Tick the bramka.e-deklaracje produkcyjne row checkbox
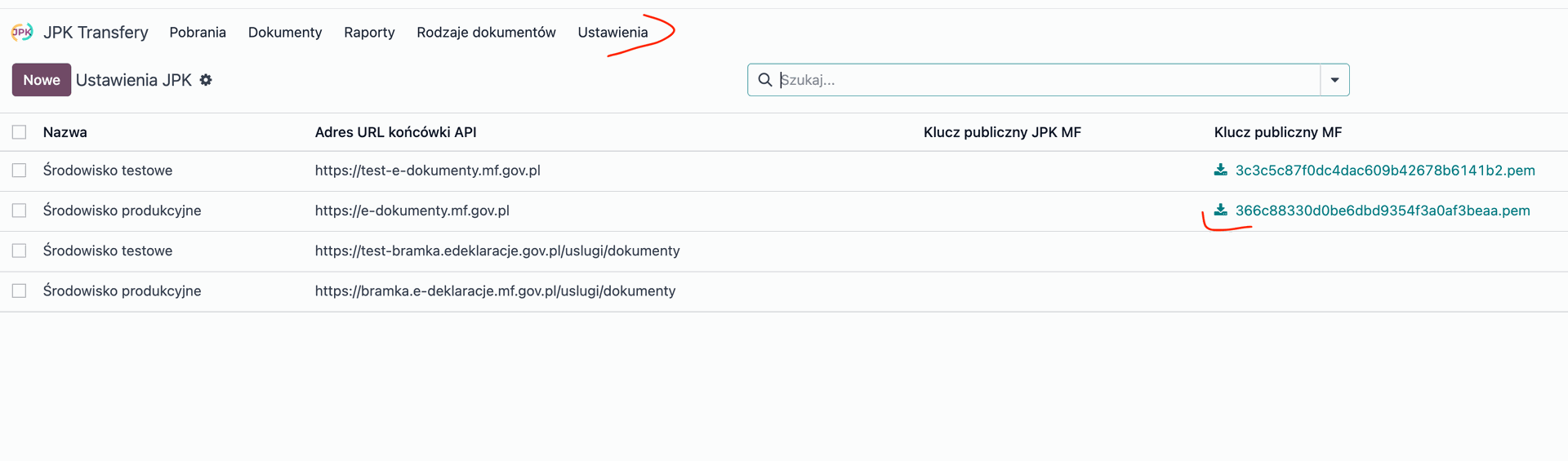This screenshot has height=461, width=1568. click(x=20, y=290)
